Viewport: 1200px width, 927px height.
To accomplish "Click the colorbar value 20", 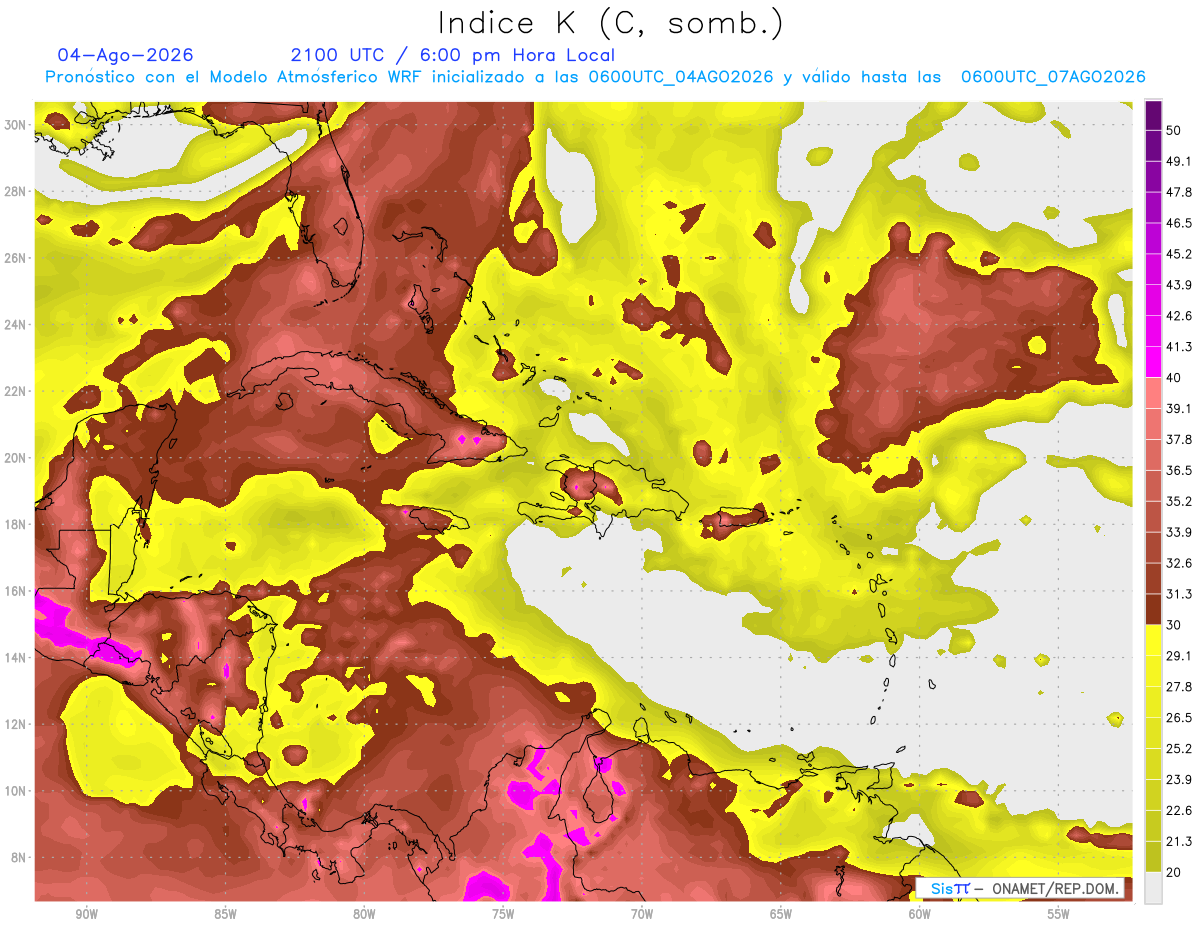I will click(1174, 872).
